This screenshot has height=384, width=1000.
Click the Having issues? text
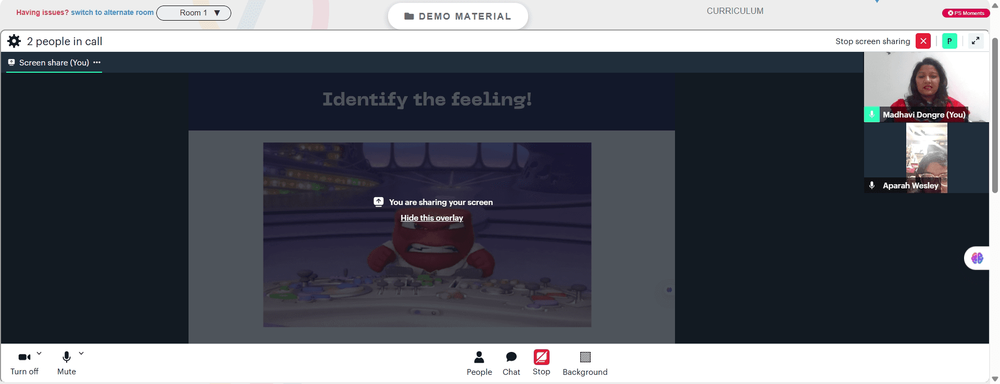coord(42,13)
